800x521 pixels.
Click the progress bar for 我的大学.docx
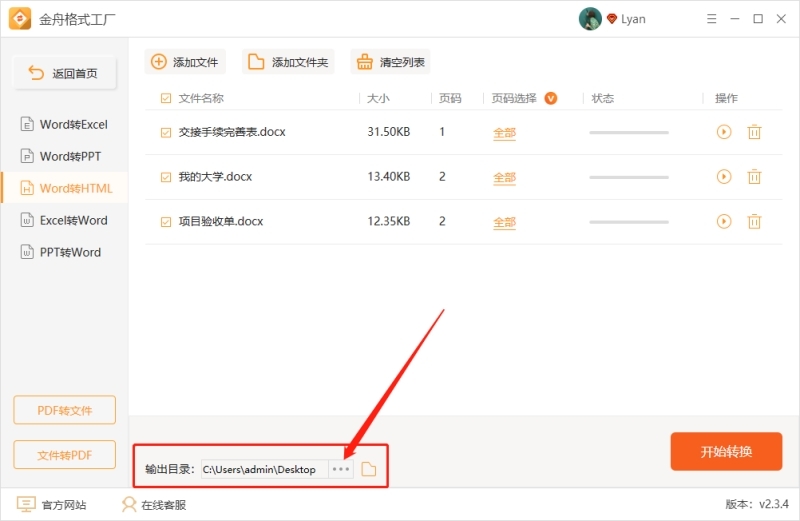[x=629, y=177]
